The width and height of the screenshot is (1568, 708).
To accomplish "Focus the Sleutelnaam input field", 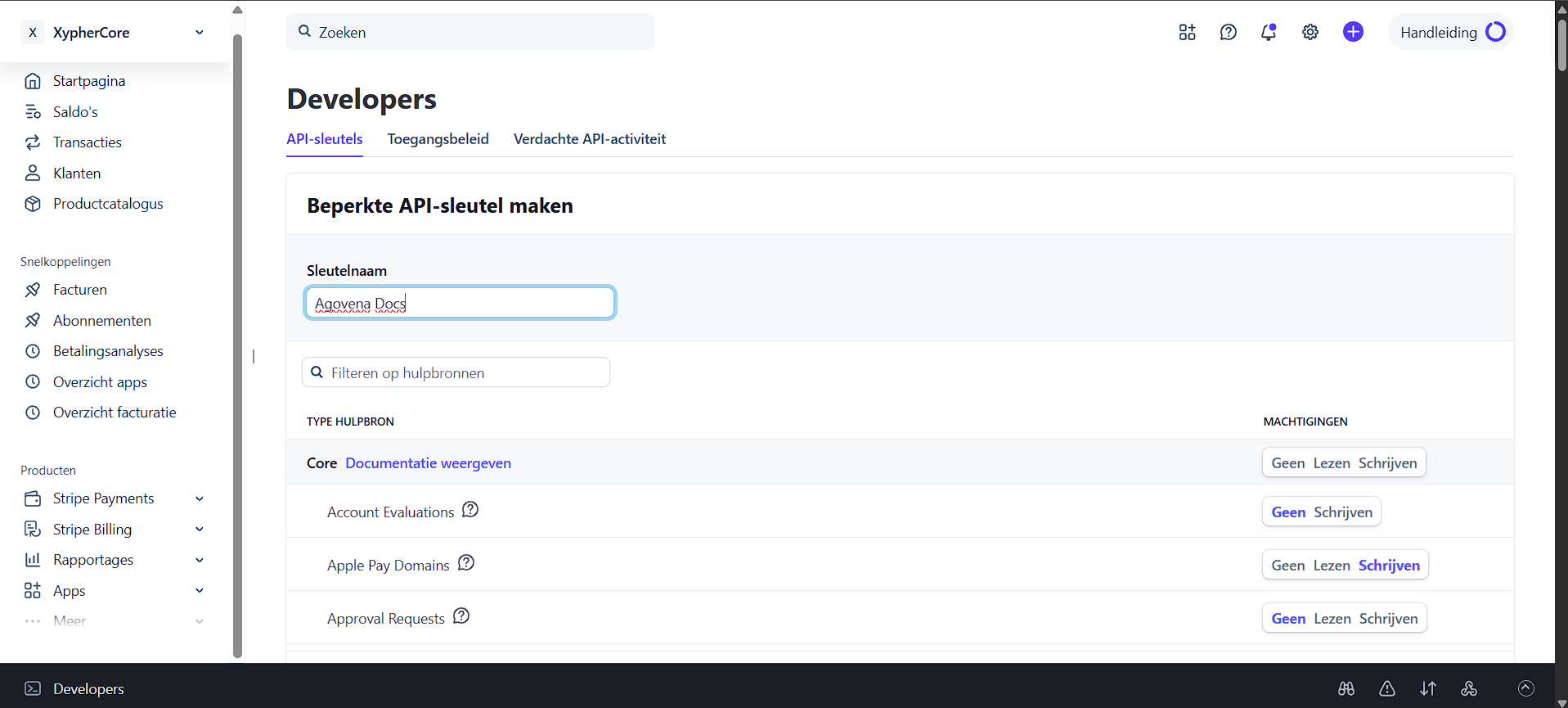I will [460, 303].
